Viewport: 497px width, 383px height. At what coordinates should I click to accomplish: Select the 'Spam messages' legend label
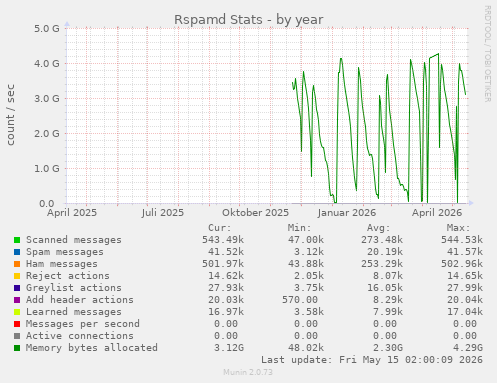point(65,252)
